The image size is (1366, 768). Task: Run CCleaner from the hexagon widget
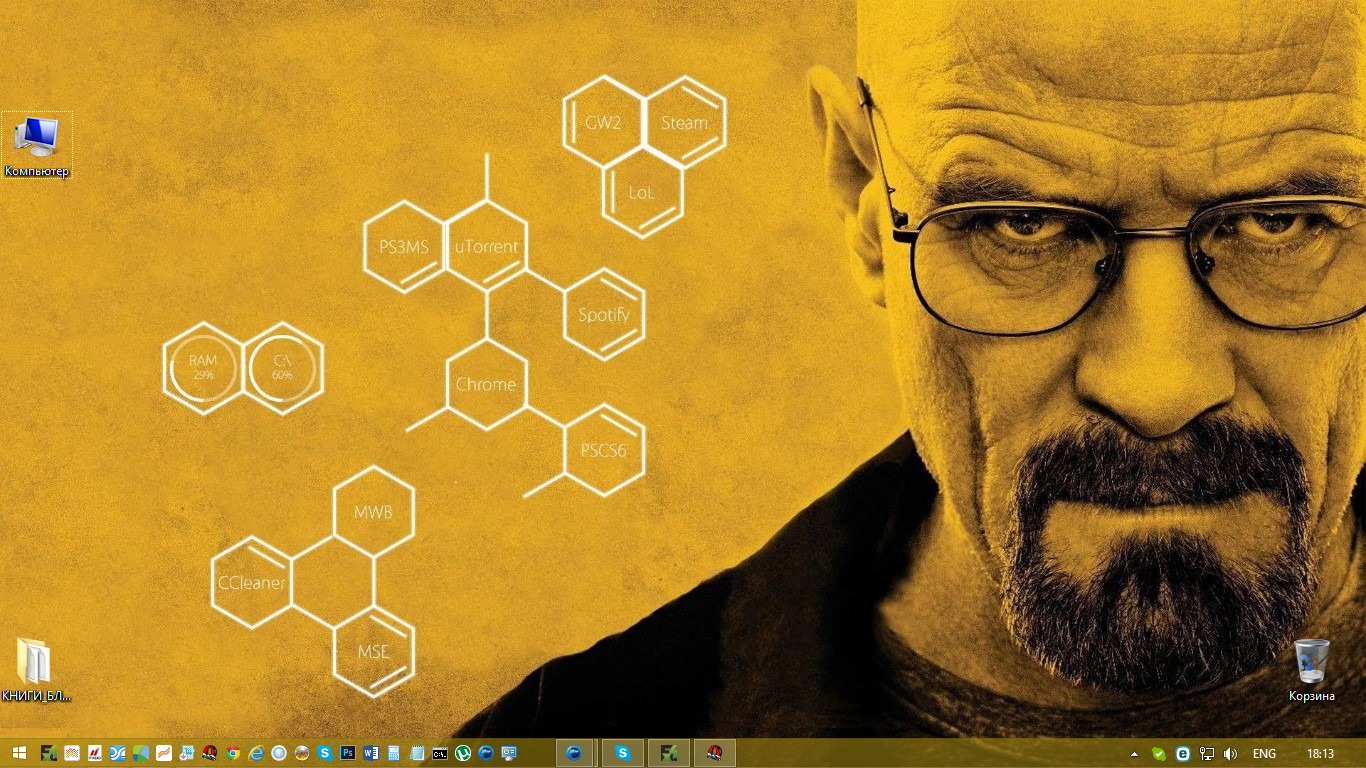[x=251, y=582]
